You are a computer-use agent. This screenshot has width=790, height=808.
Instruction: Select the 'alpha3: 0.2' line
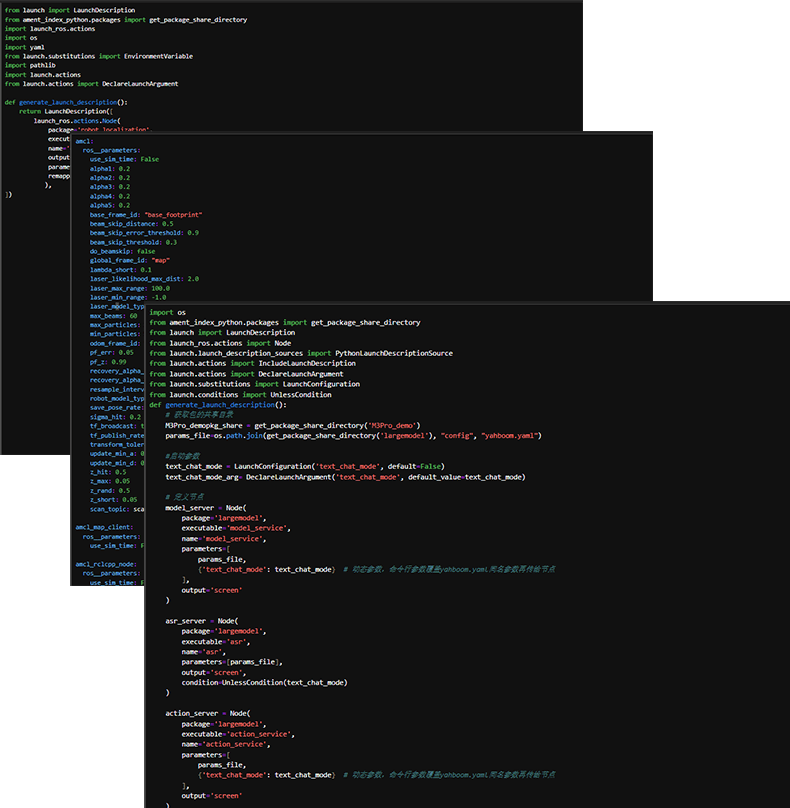110,187
